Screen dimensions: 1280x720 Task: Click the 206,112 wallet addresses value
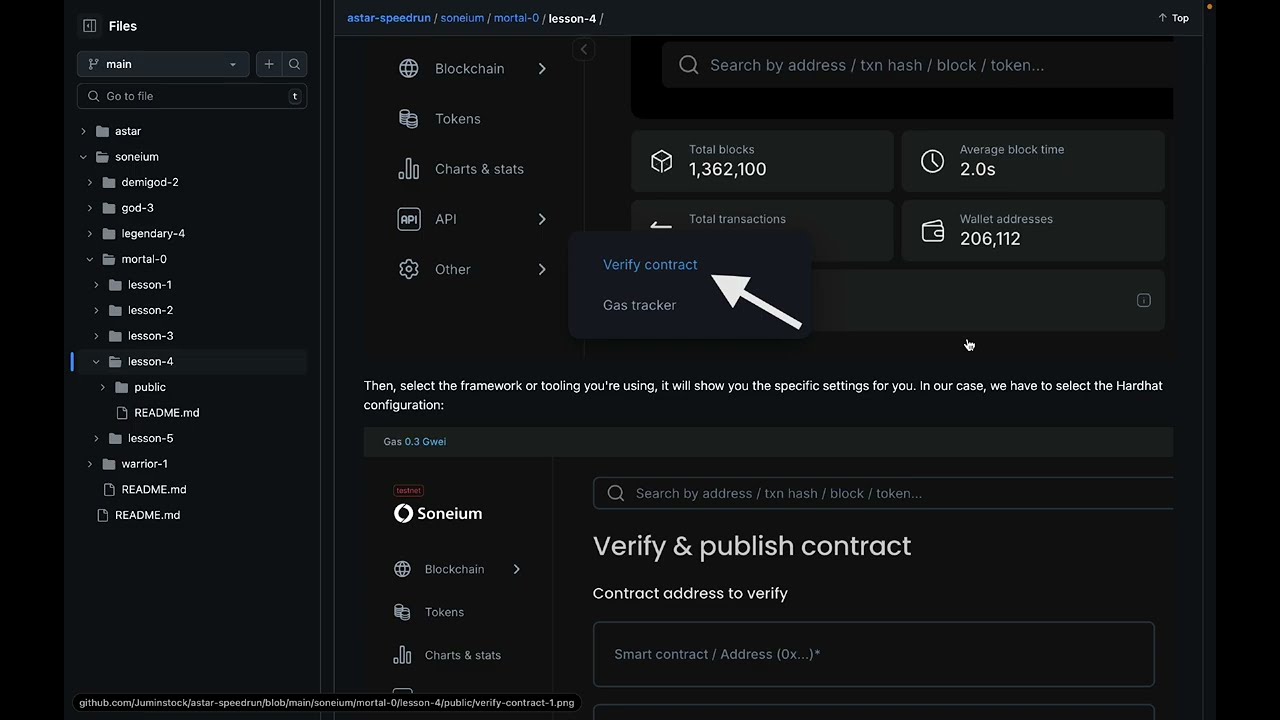point(990,239)
